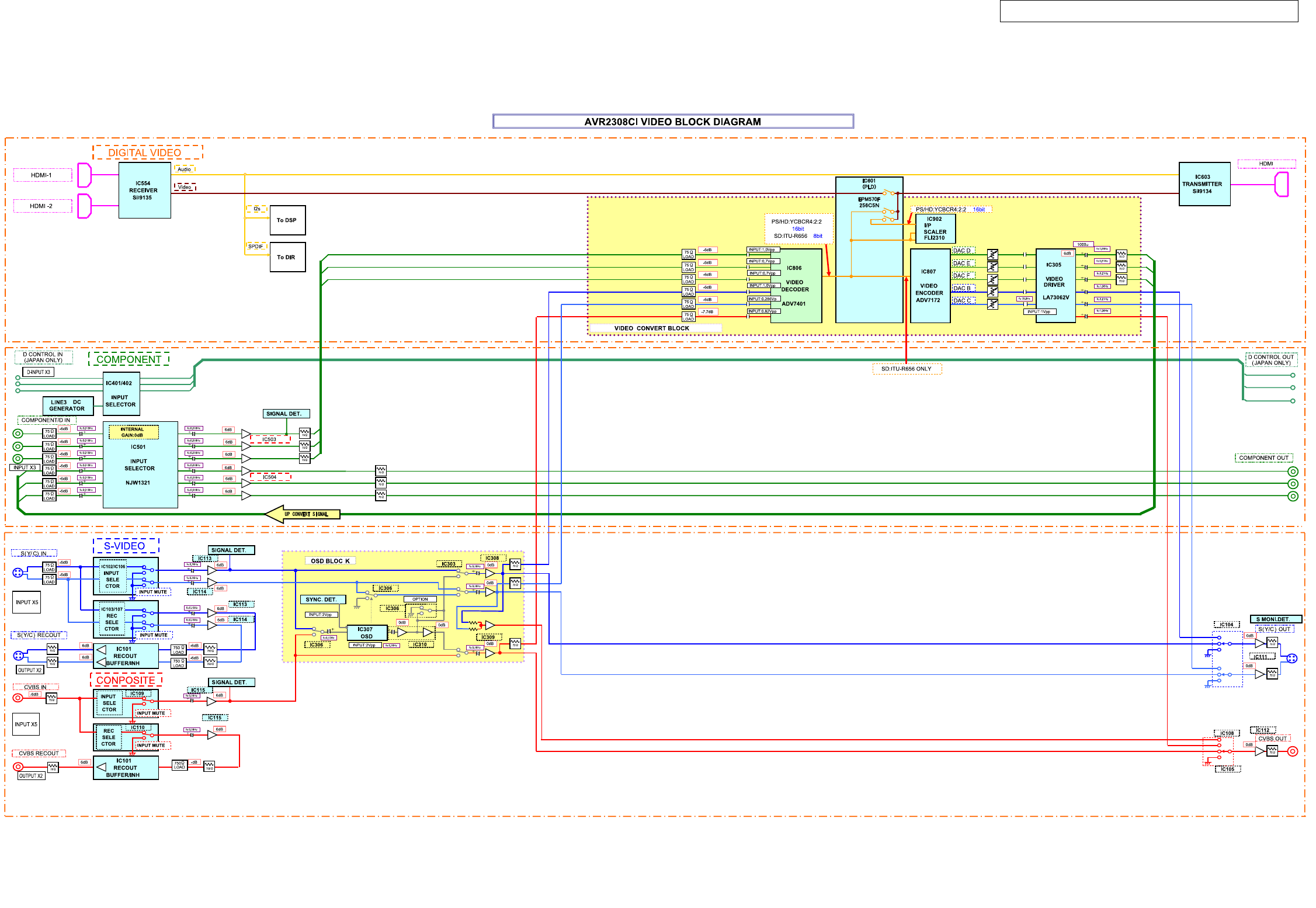Click the SD:ITU-R656 ONLY note
The height and width of the screenshot is (908, 1316).
pos(907,369)
